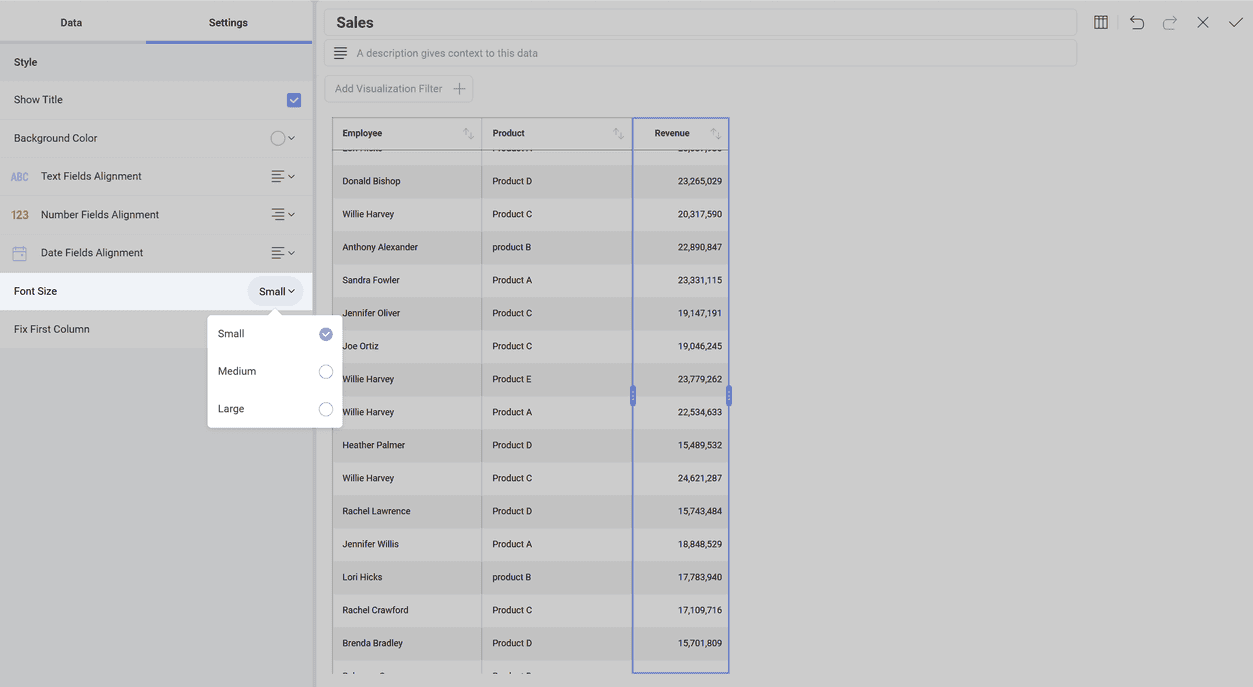Screen dimensions: 1253x687
Task: Click the 15,743,484 revenue value
Action: tap(699, 511)
